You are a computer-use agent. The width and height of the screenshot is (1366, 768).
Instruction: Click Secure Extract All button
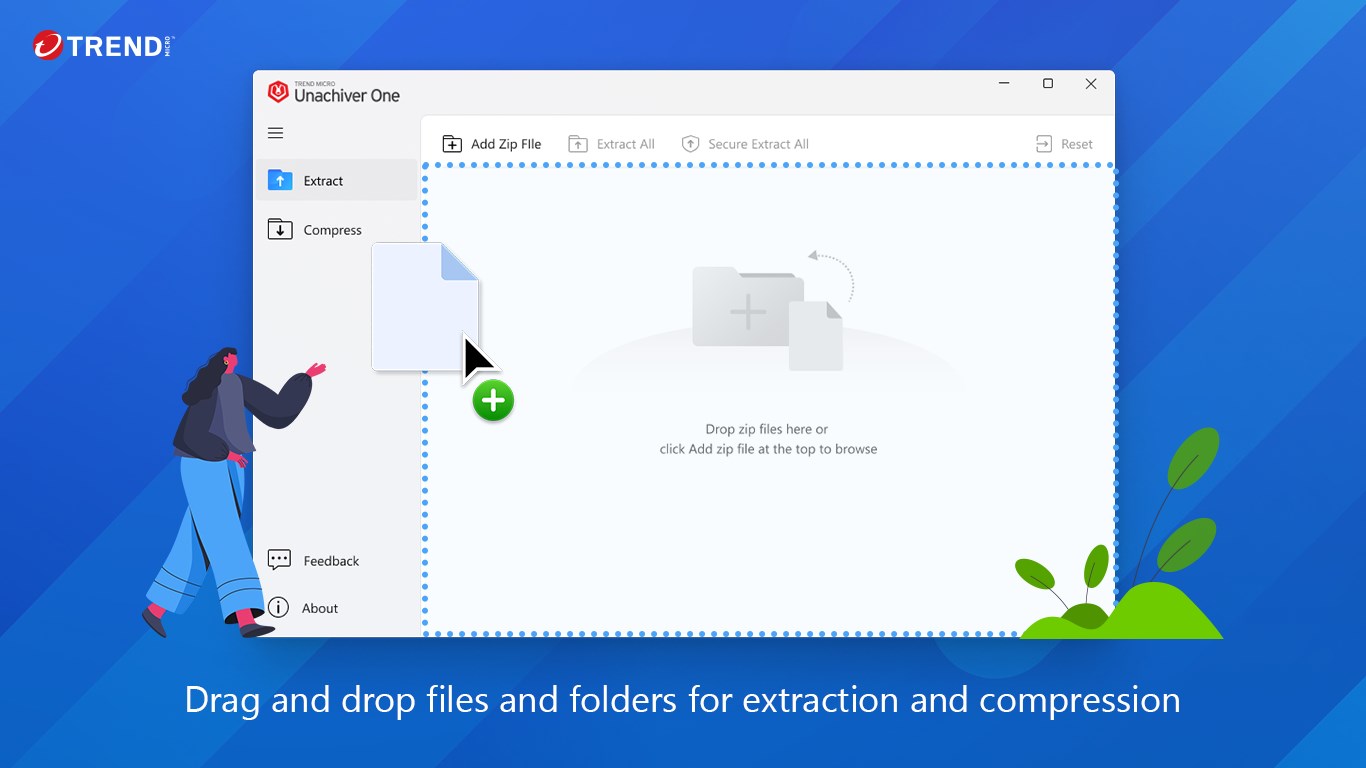[x=746, y=144]
